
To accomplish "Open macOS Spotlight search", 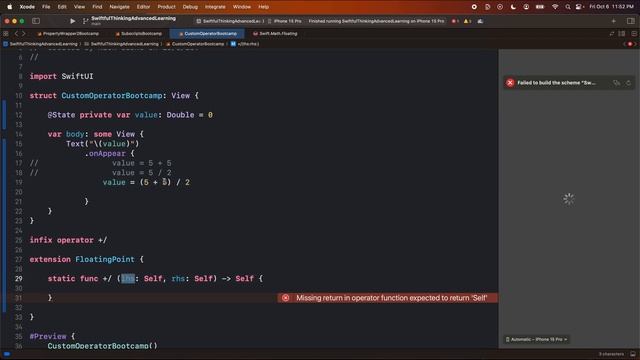I will click(x=568, y=7).
